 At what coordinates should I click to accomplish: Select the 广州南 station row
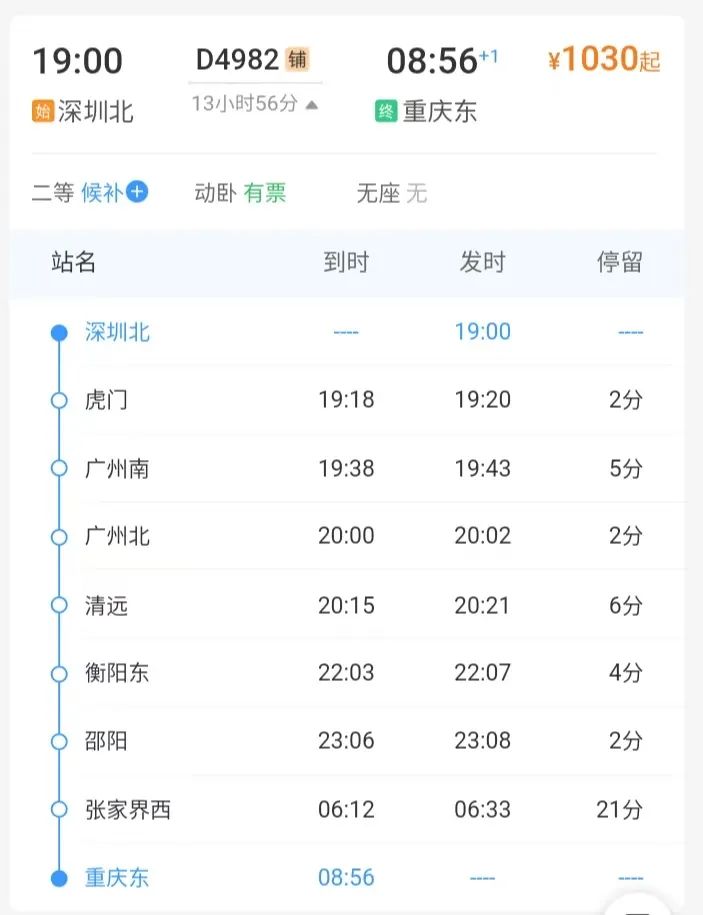click(x=351, y=468)
